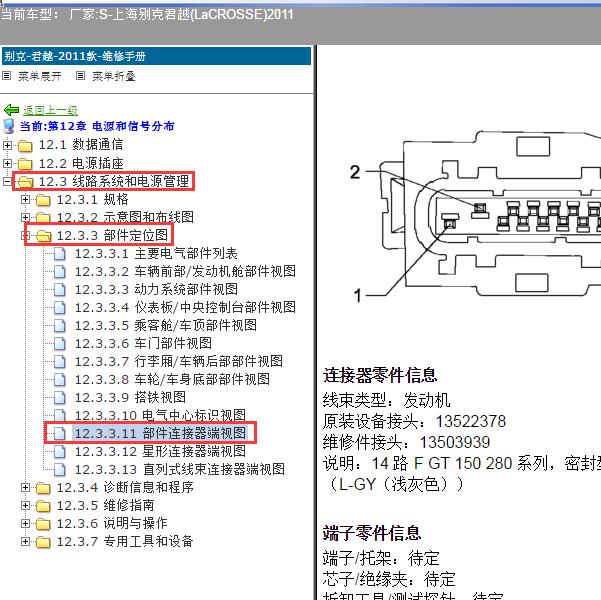Screen dimensions: 601x600
Task: Click page icon of 12.3.3.7 行李厢/车辆后部部件视图
Action: 59,362
